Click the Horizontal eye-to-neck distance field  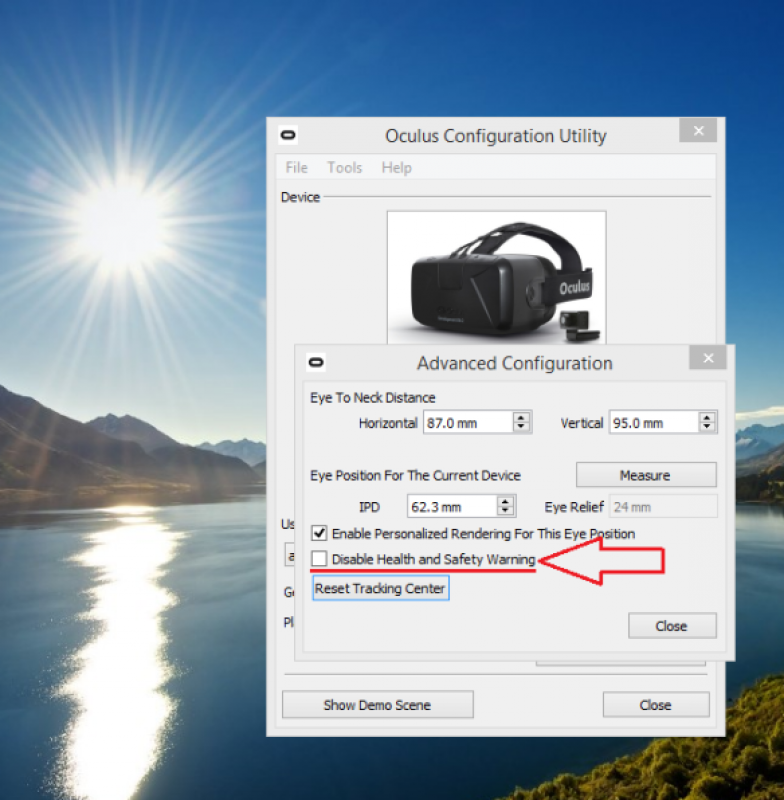(468, 422)
